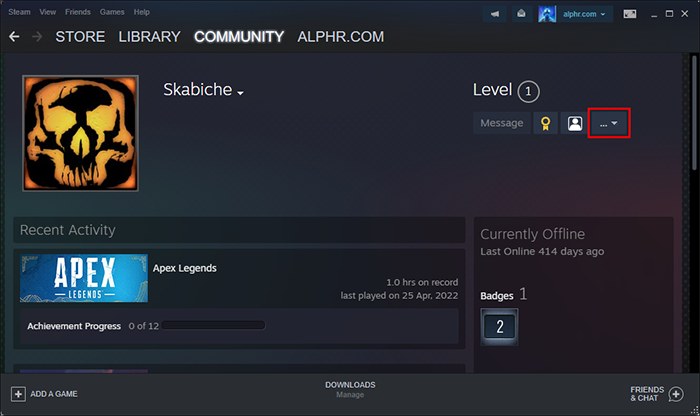Click the '1.0 hrs on record' text
The height and width of the screenshot is (416, 700).
click(x=422, y=282)
